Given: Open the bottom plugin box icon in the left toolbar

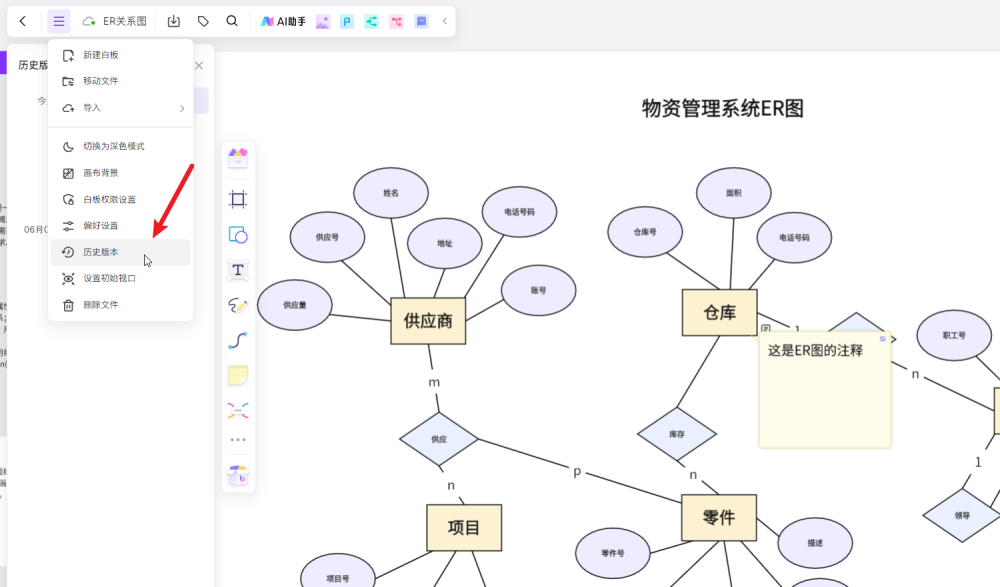Looking at the screenshot, I should [238, 475].
